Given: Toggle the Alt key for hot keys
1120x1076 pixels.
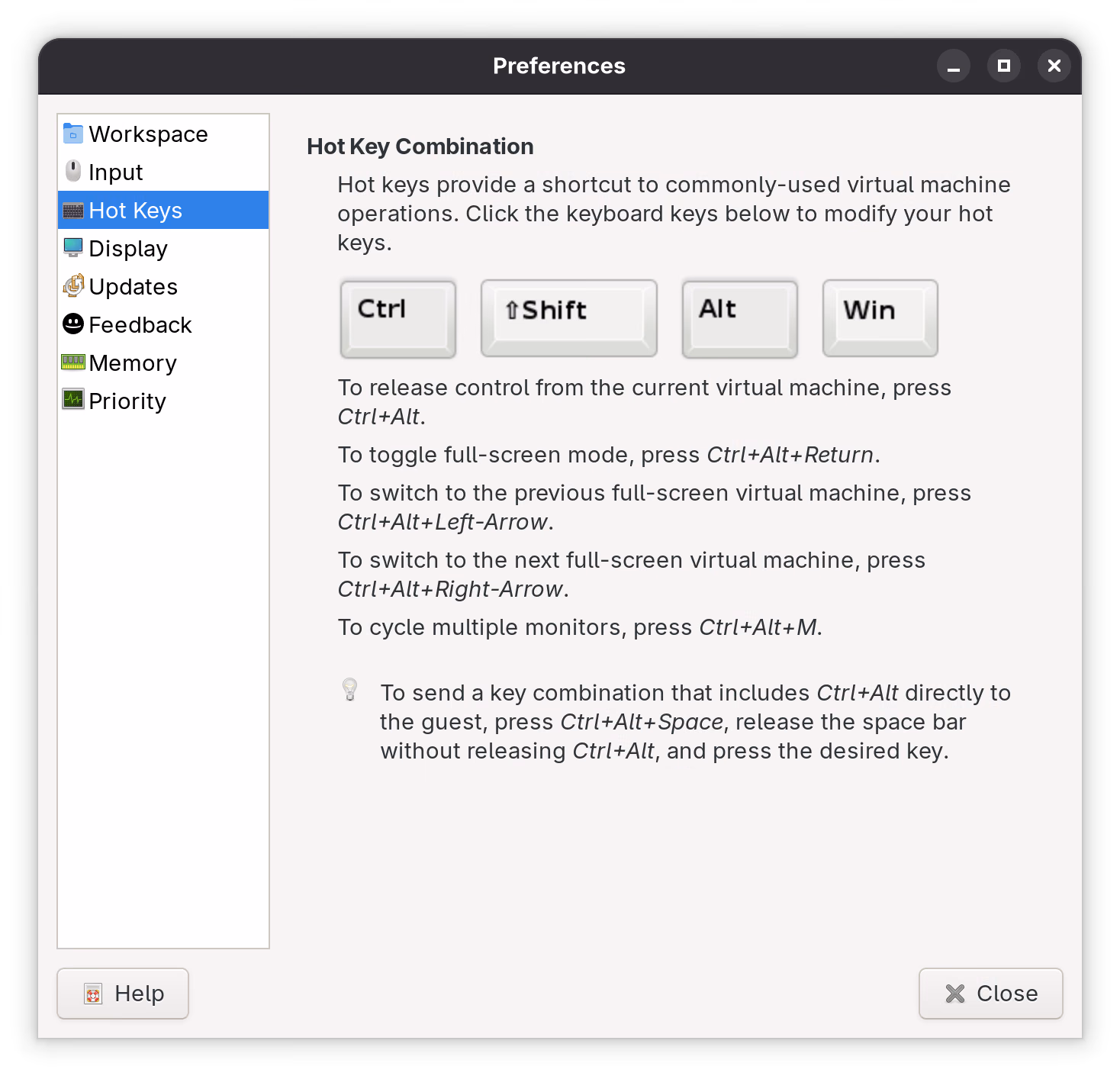Looking at the screenshot, I should click(739, 318).
